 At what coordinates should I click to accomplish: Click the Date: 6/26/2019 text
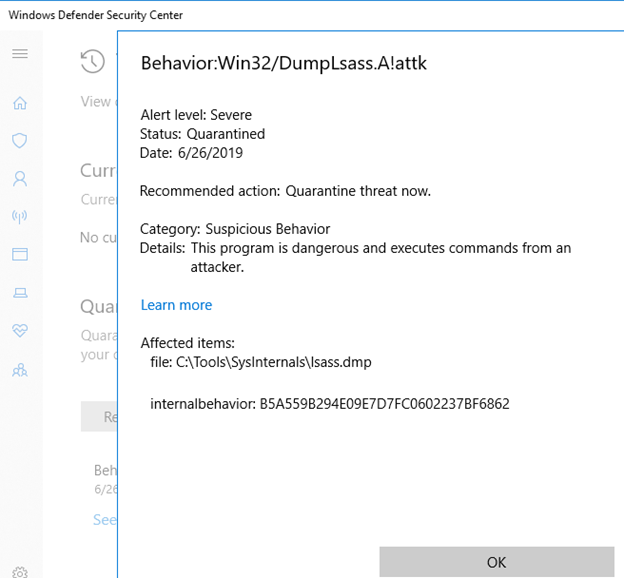click(x=191, y=153)
